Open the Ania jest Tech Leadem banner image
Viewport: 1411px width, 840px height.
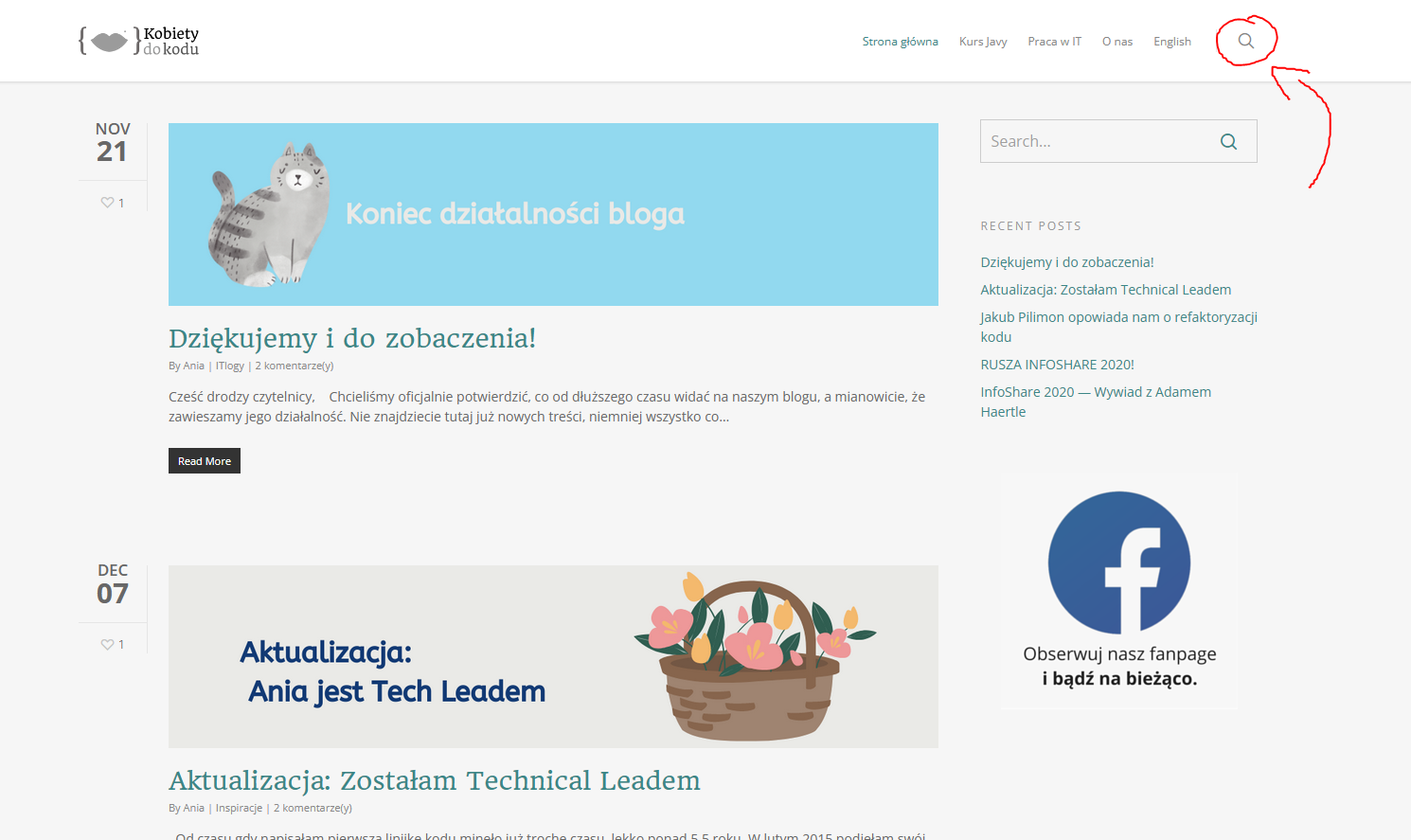553,656
